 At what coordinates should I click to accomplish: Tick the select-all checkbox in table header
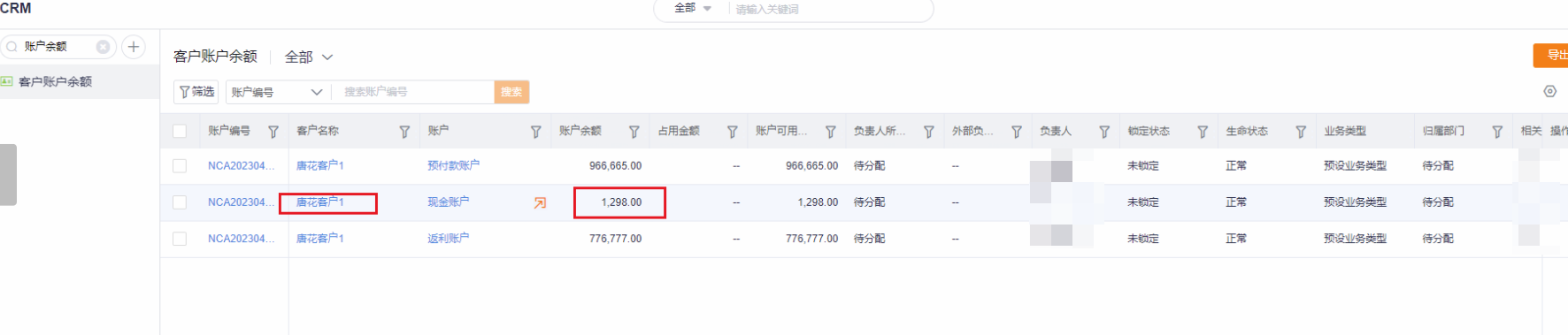[x=180, y=131]
